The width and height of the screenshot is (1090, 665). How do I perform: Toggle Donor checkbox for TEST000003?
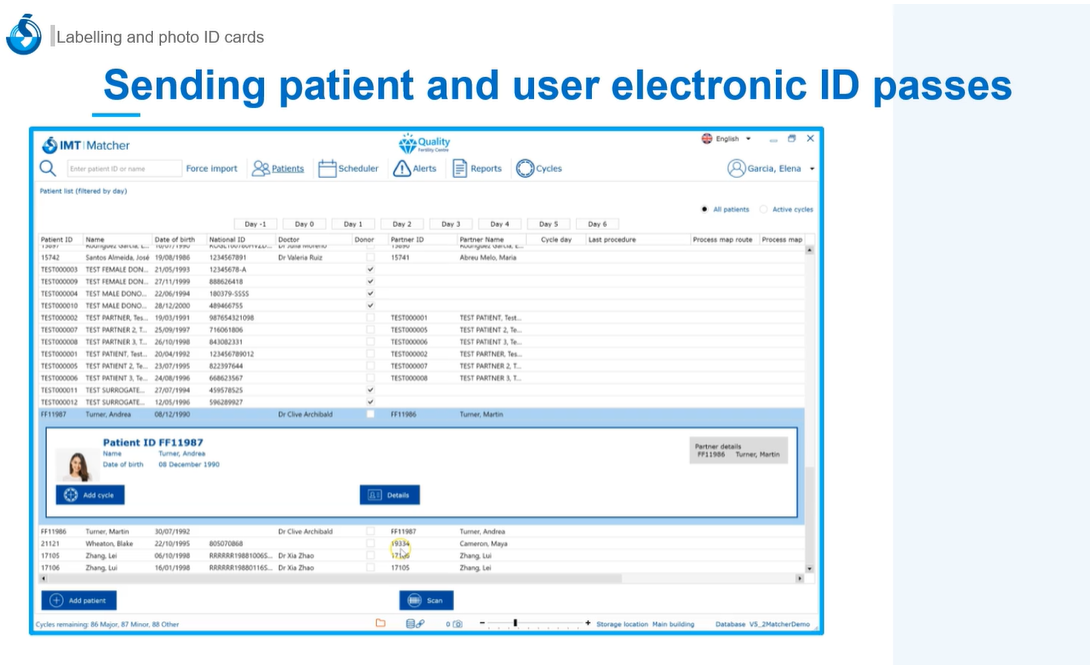tap(370, 270)
